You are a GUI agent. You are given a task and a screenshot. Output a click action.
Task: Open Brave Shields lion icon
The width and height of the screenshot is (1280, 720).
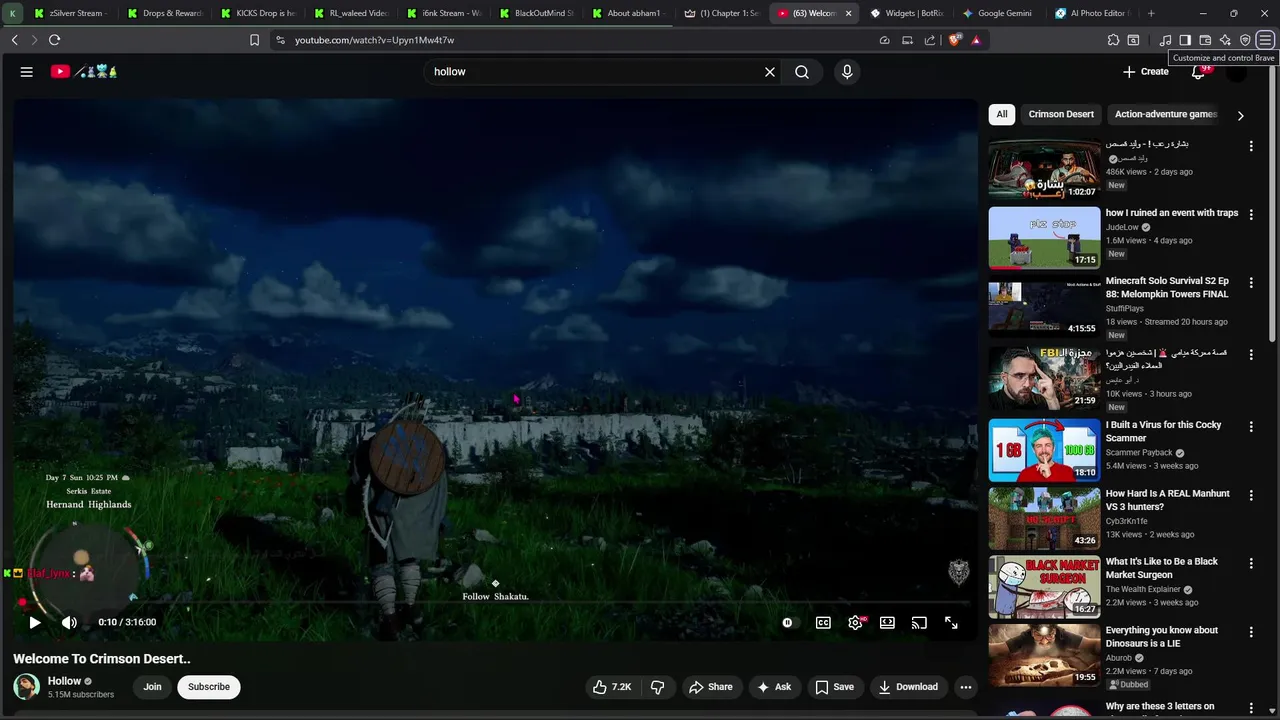click(x=955, y=40)
